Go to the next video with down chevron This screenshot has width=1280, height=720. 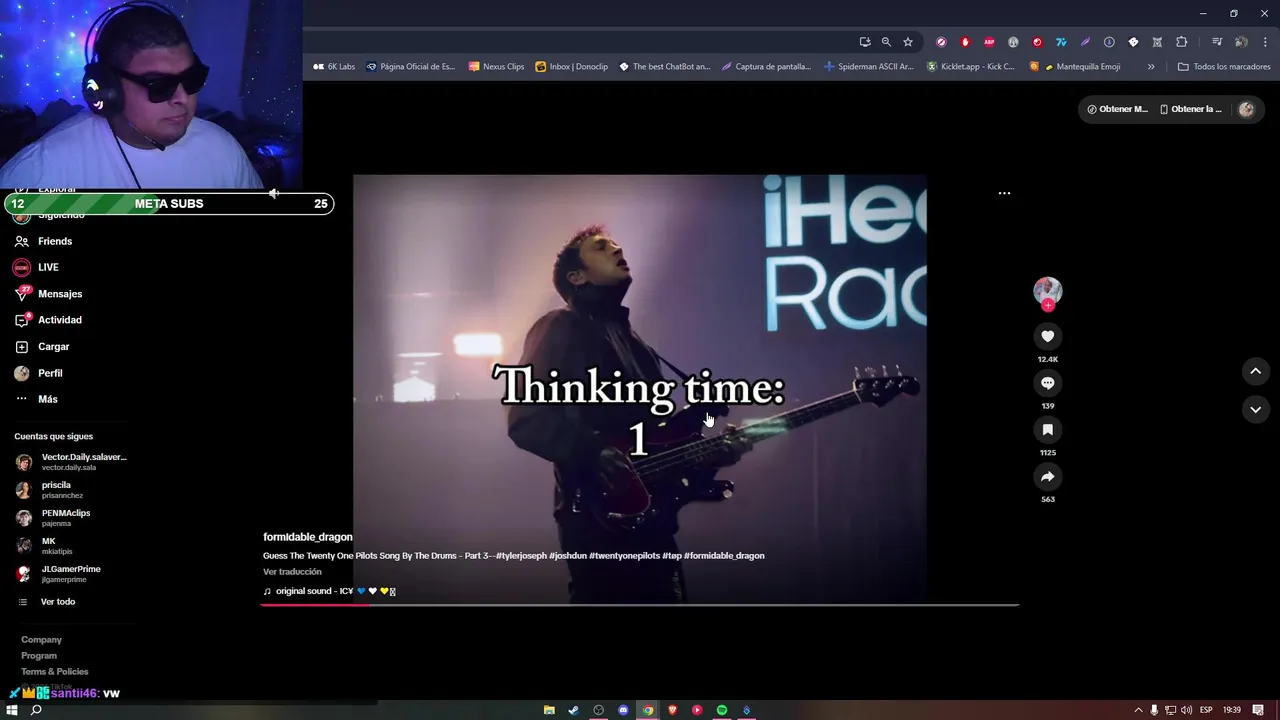1255,409
